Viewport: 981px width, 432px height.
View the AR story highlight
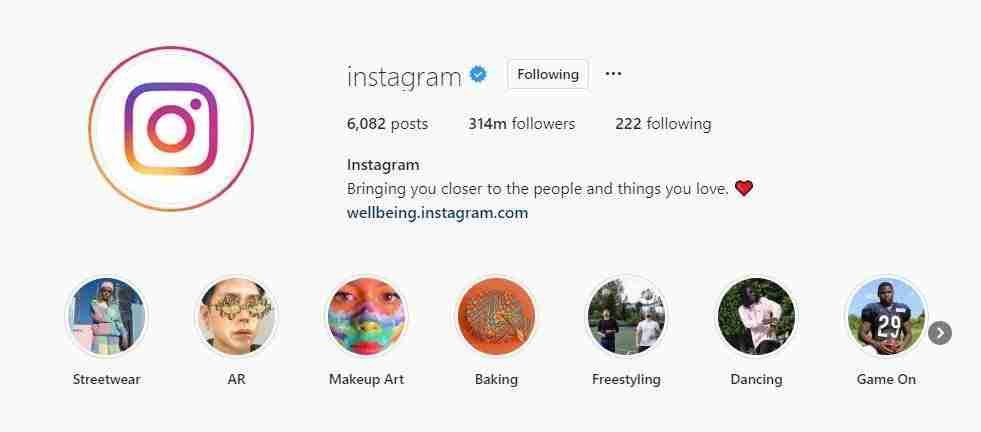(236, 317)
